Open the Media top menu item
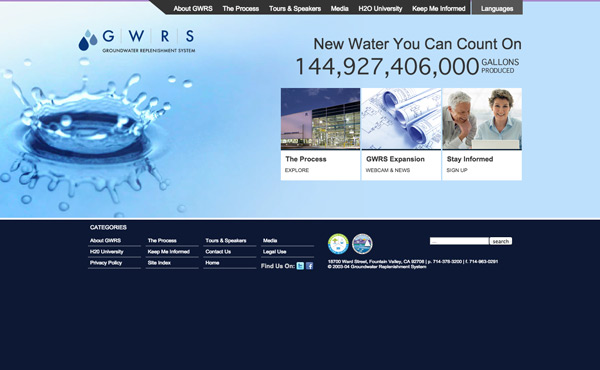This screenshot has height=370, width=600. click(x=339, y=8)
